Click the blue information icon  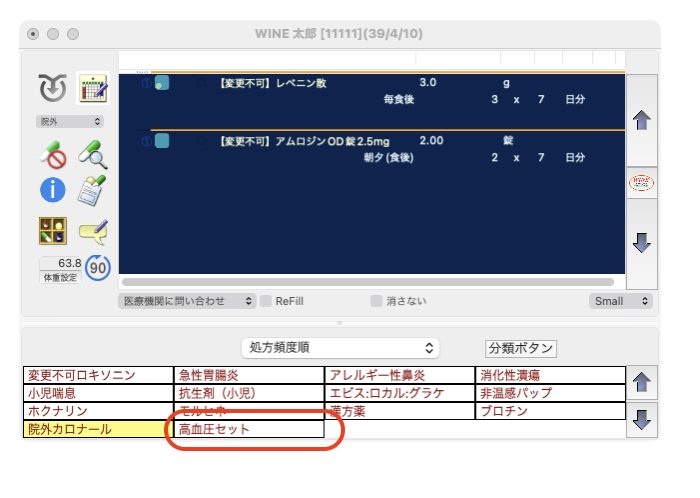pyautogui.click(x=52, y=189)
